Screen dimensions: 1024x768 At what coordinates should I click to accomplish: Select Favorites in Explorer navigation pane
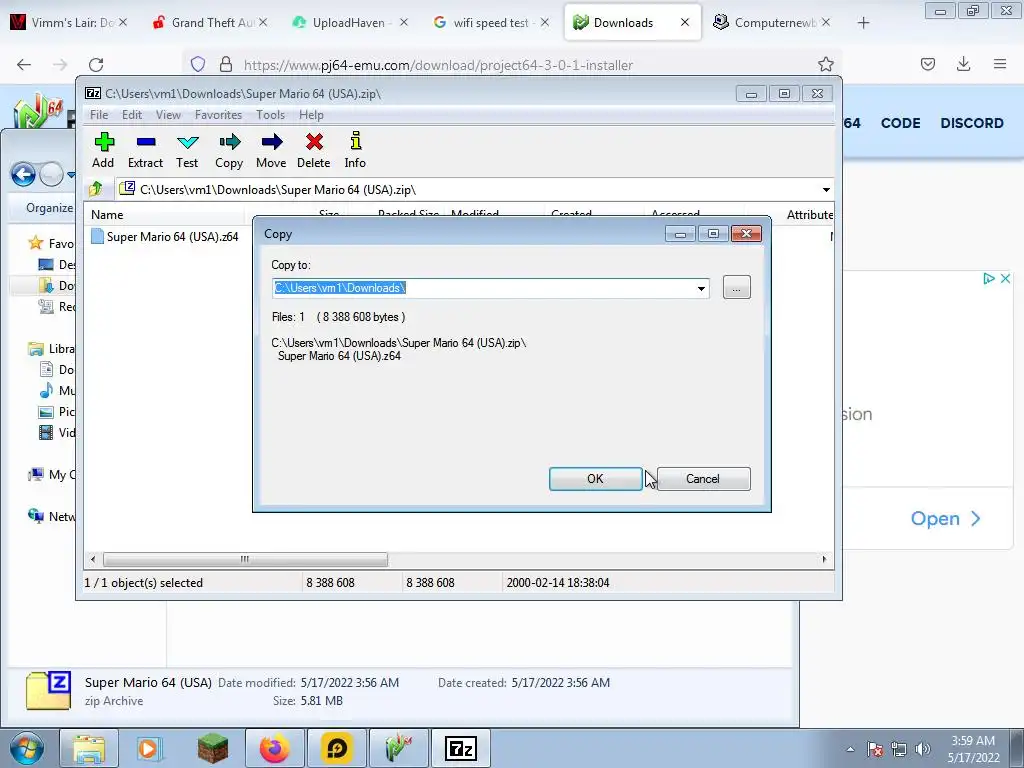point(51,244)
